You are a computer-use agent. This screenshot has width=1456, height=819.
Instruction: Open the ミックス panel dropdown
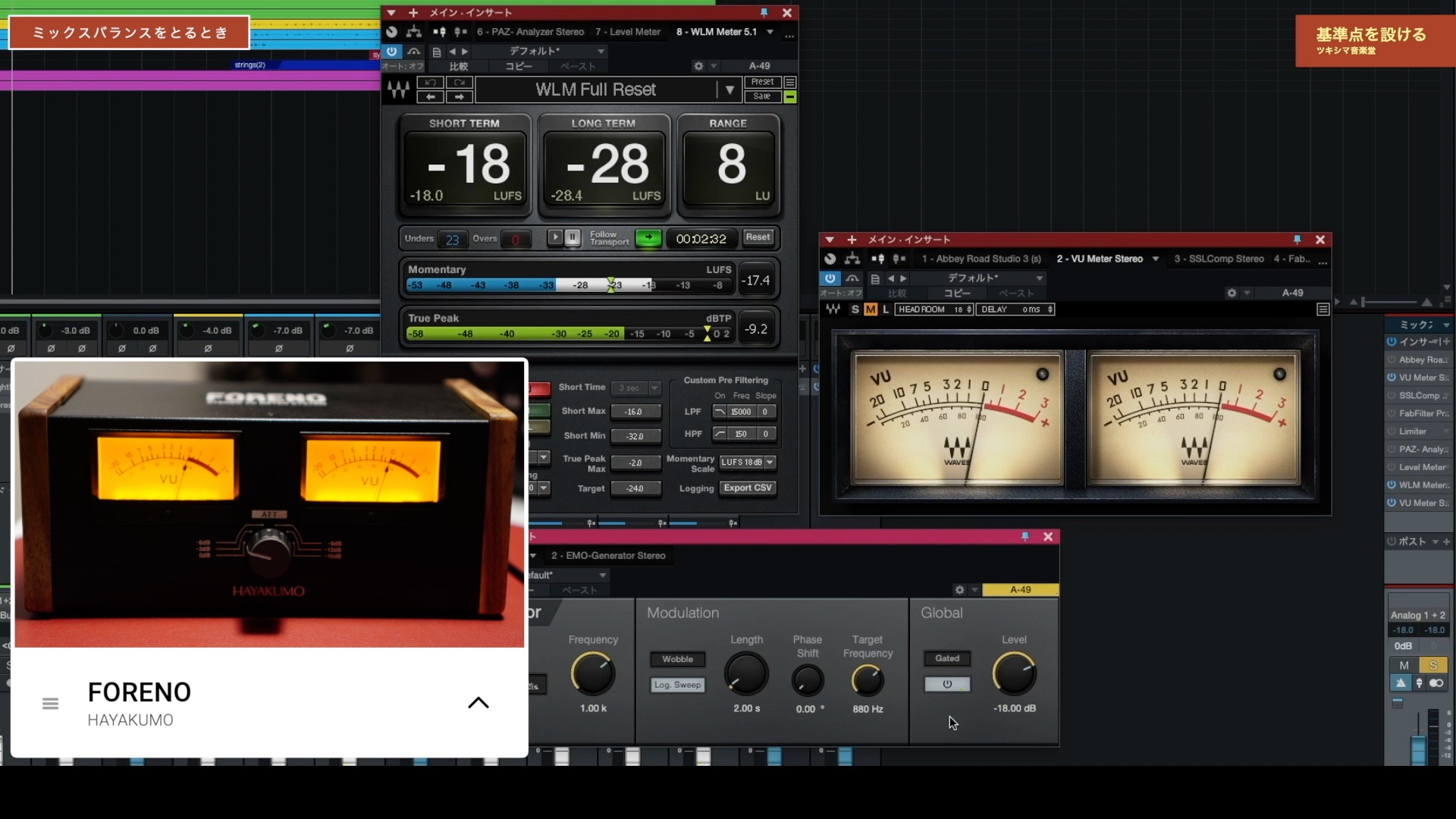tap(1447, 325)
